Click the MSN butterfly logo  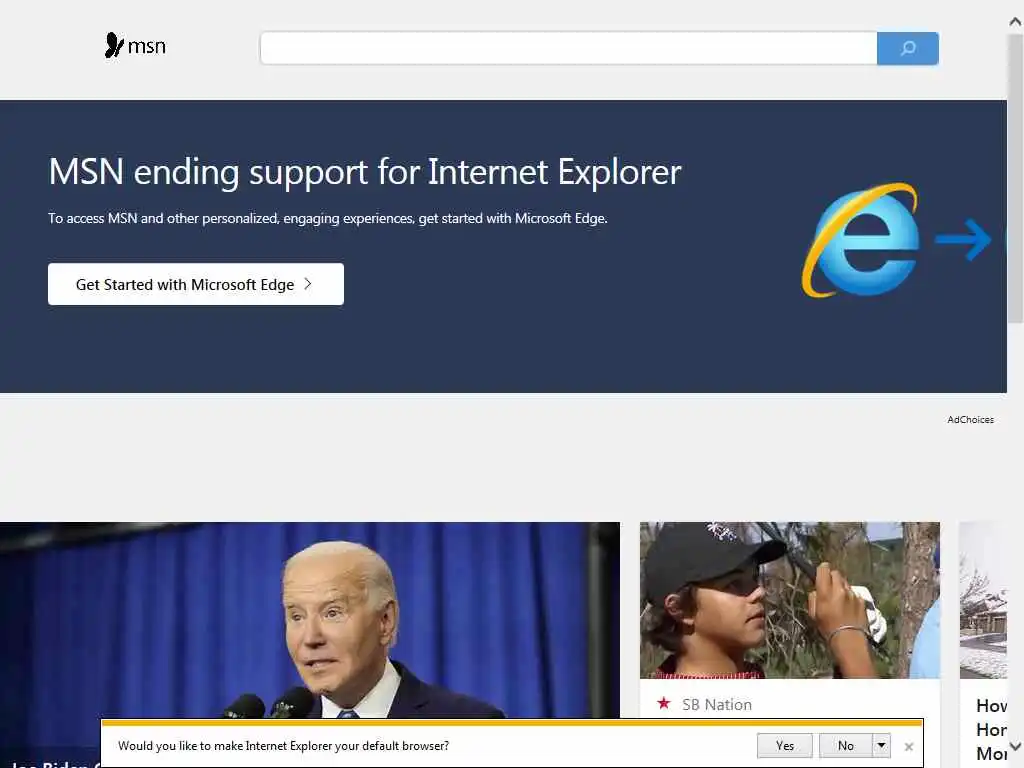[135, 46]
